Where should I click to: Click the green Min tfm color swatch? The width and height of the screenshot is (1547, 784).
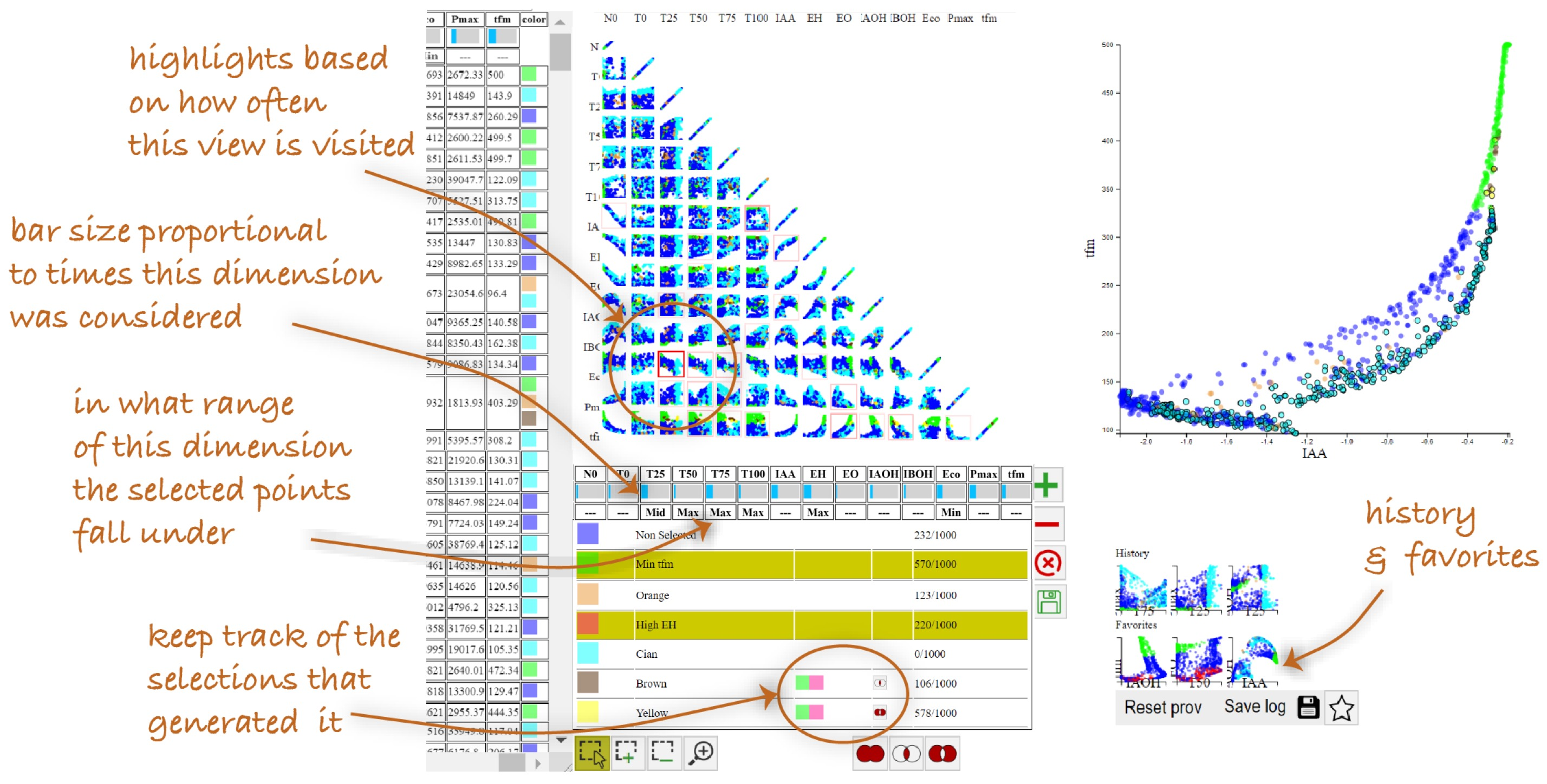588,564
